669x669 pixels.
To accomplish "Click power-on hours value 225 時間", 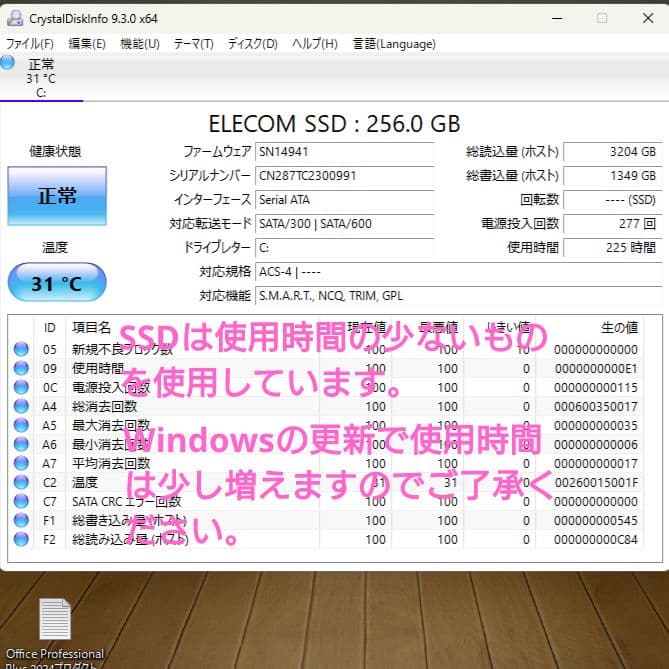I will [613, 248].
